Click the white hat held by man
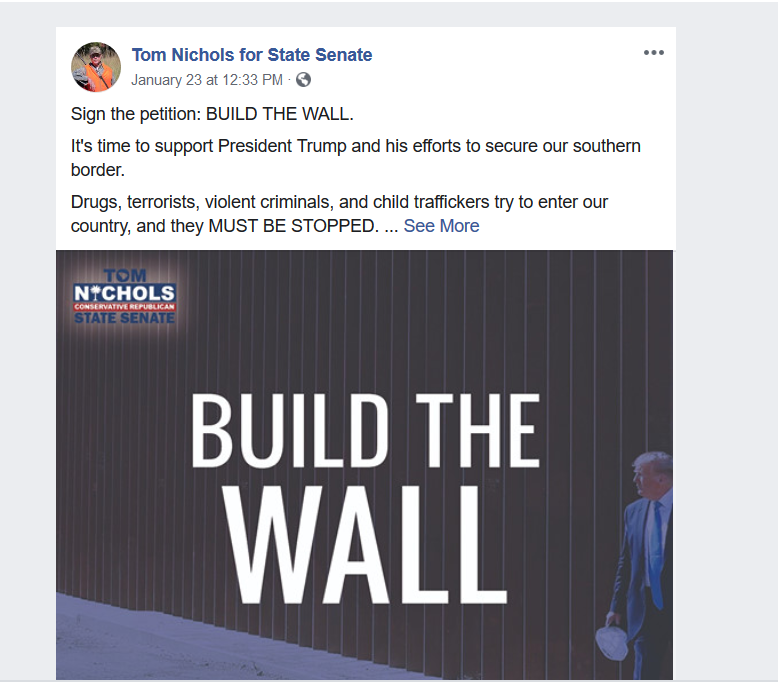 point(611,643)
